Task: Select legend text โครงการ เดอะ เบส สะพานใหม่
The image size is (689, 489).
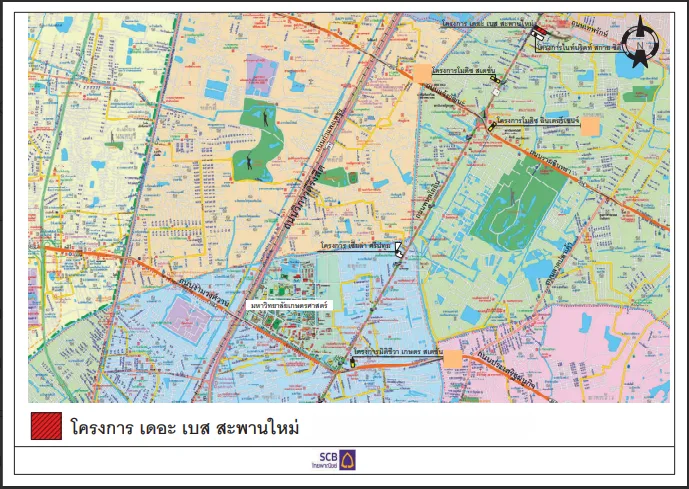Action: tap(185, 427)
